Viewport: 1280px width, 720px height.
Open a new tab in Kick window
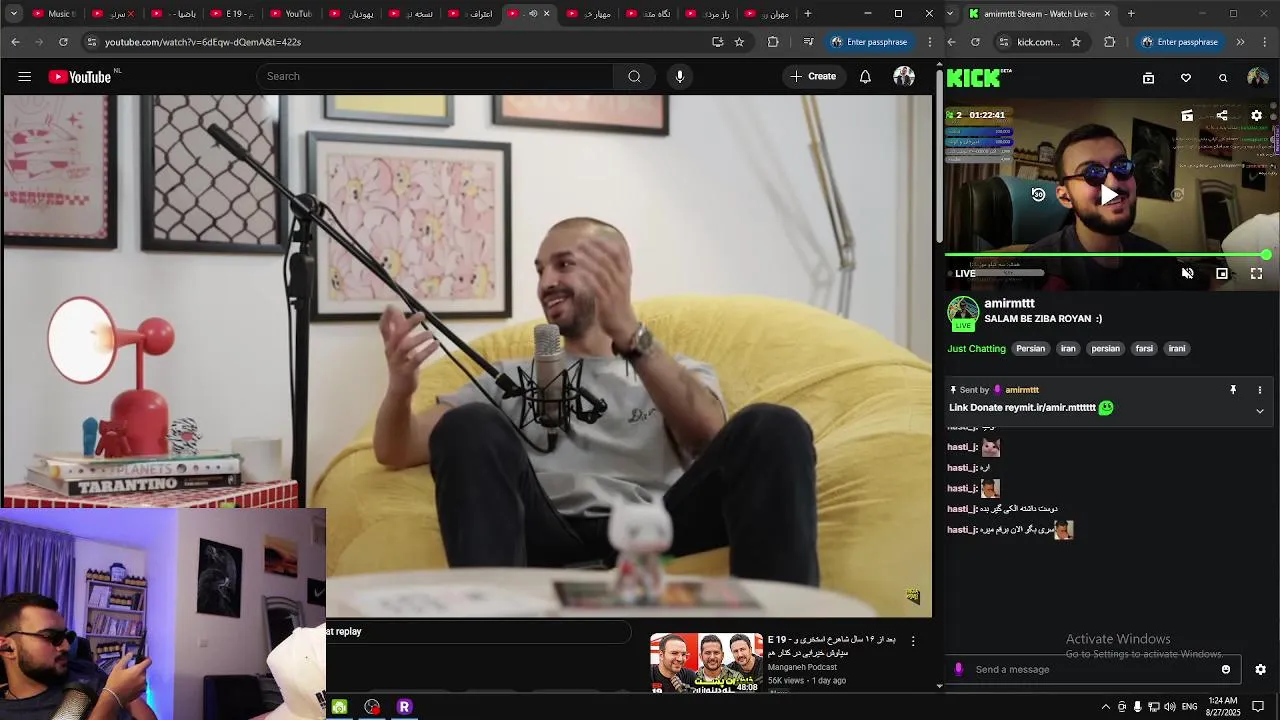(x=1131, y=14)
